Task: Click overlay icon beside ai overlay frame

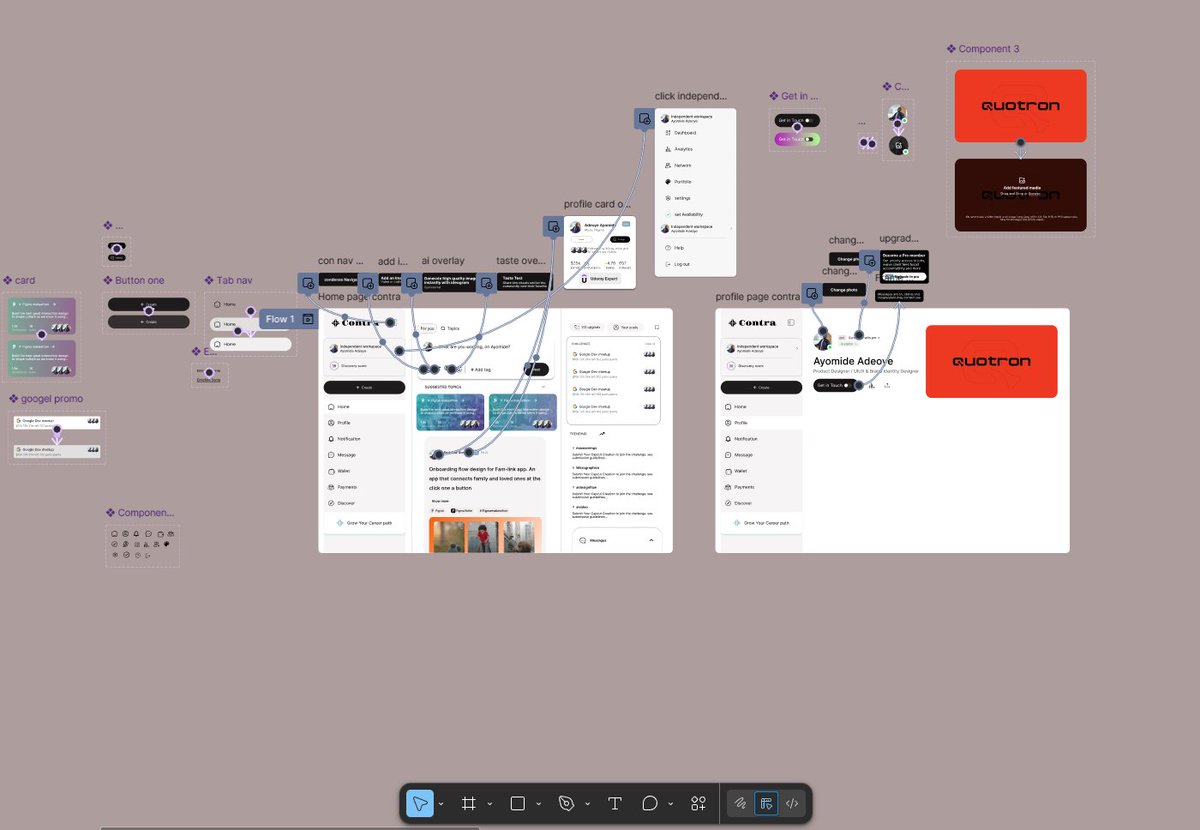Action: 411,283
